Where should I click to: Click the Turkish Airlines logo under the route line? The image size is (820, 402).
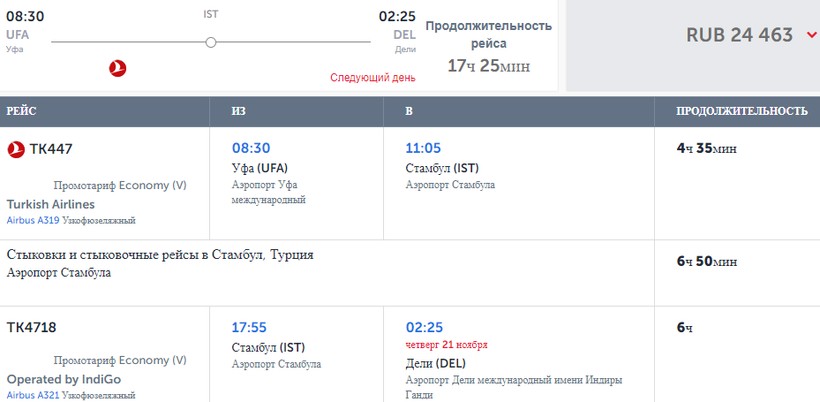118,69
